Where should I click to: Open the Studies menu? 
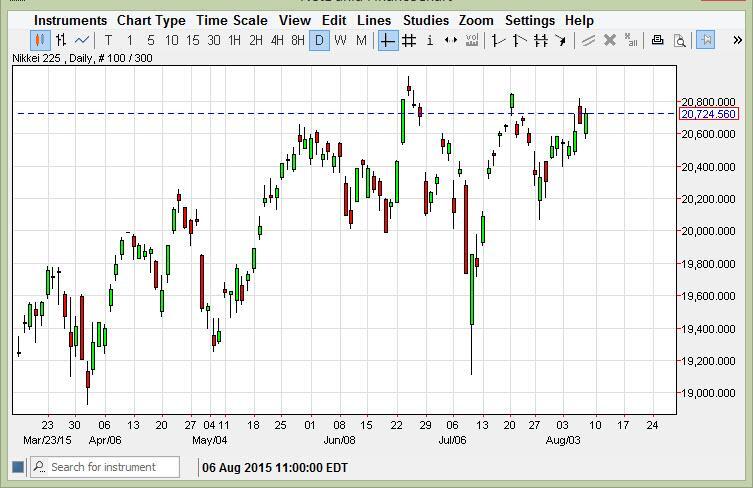tap(426, 20)
